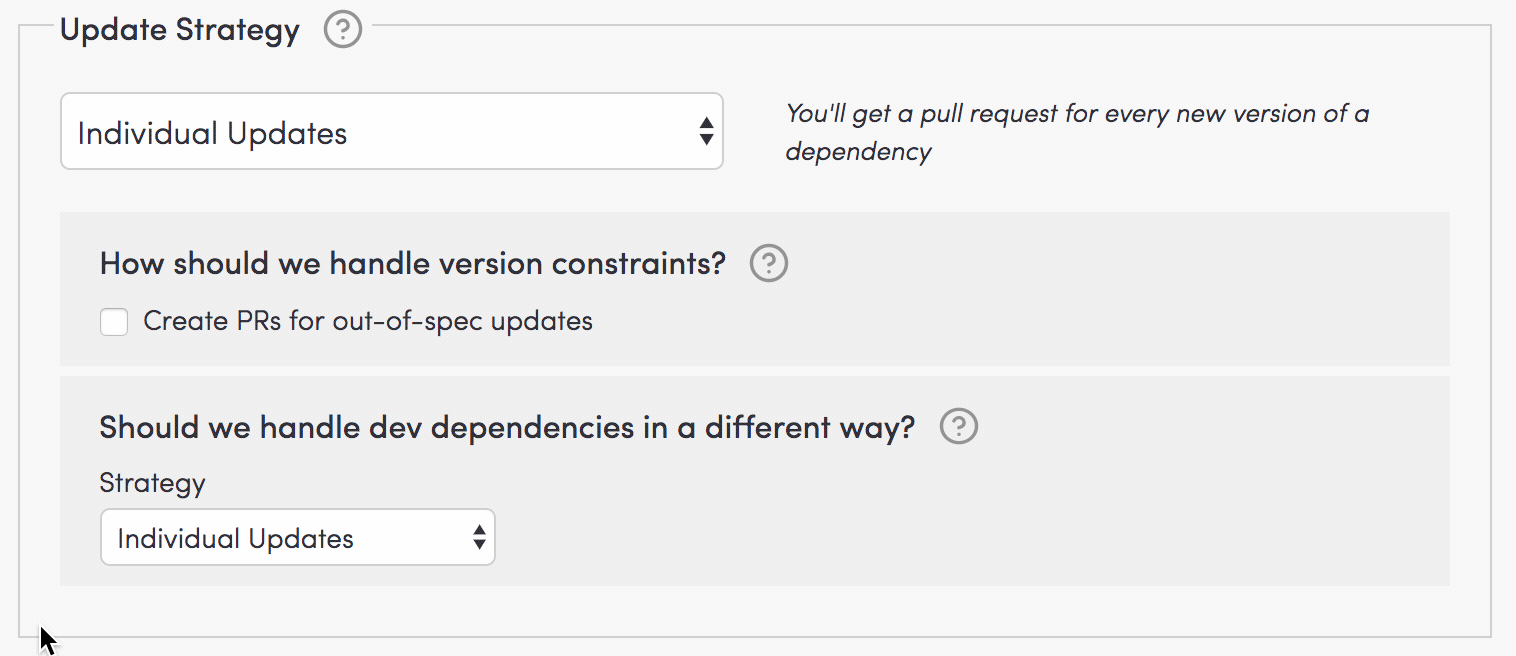Image resolution: width=1516 pixels, height=656 pixels.
Task: Click the 'Create PRs for out-of-spec updates' label
Action: (x=367, y=322)
